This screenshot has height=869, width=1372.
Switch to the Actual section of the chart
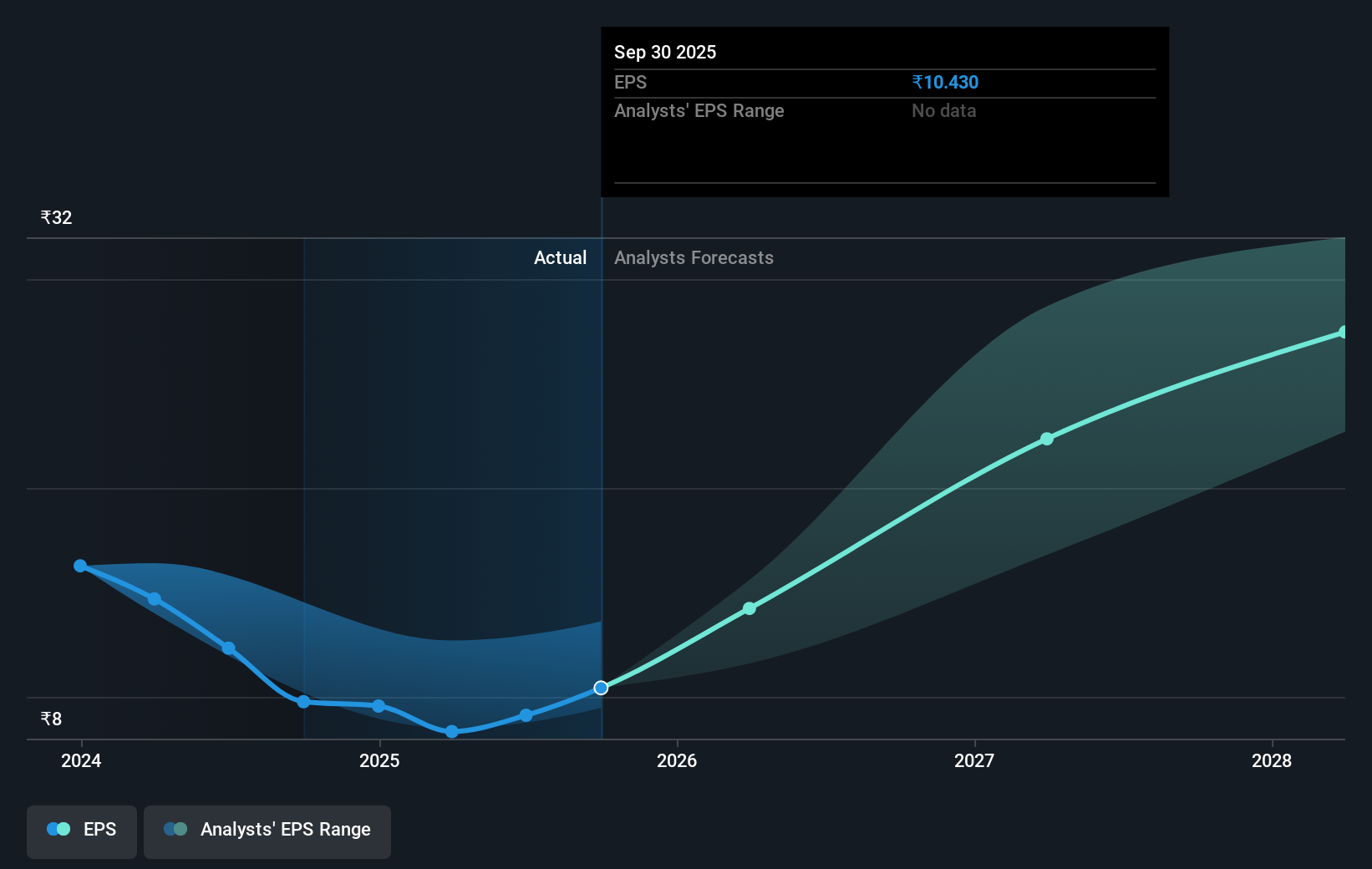click(x=560, y=257)
